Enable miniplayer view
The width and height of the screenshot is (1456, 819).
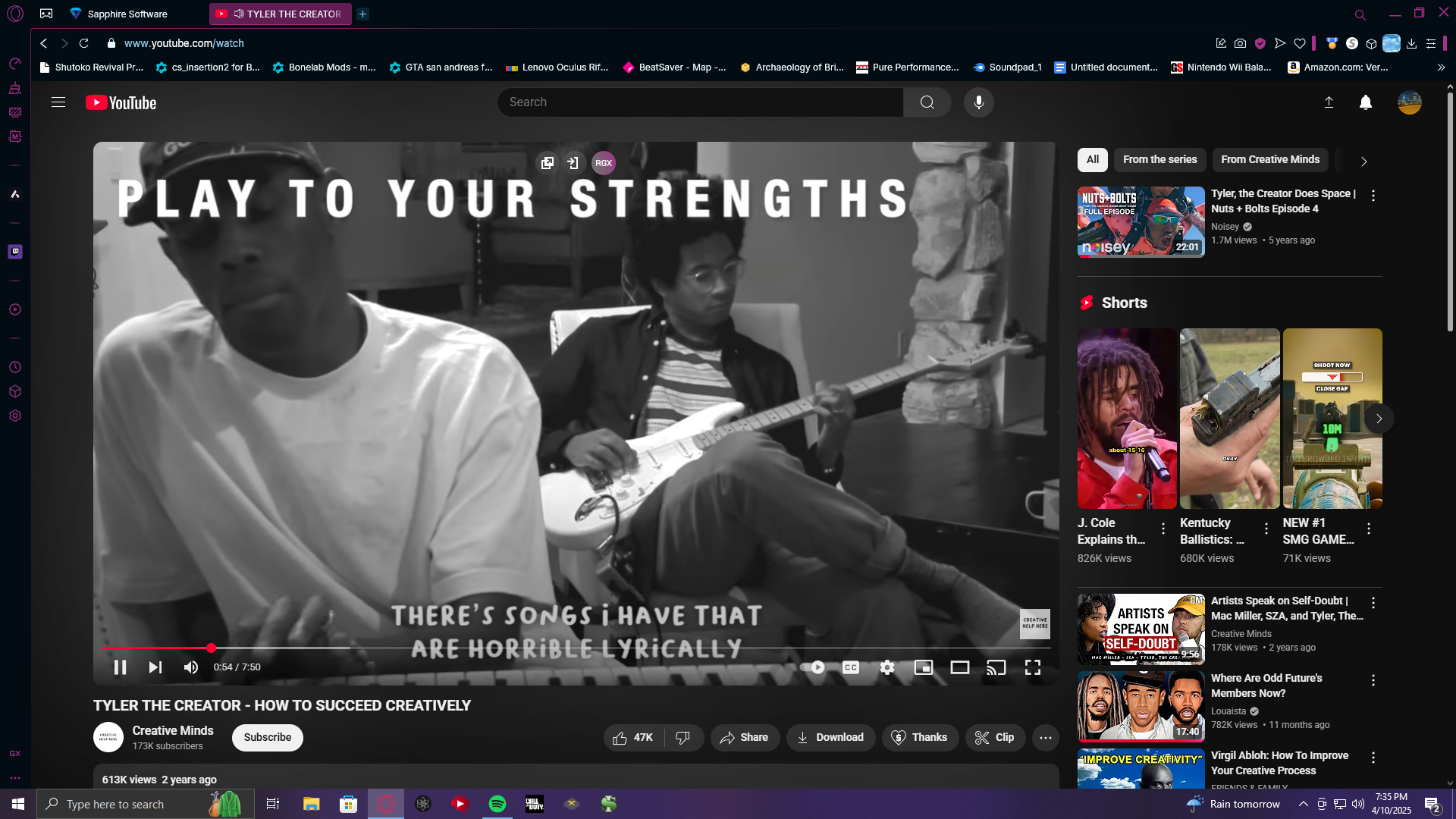point(923,667)
